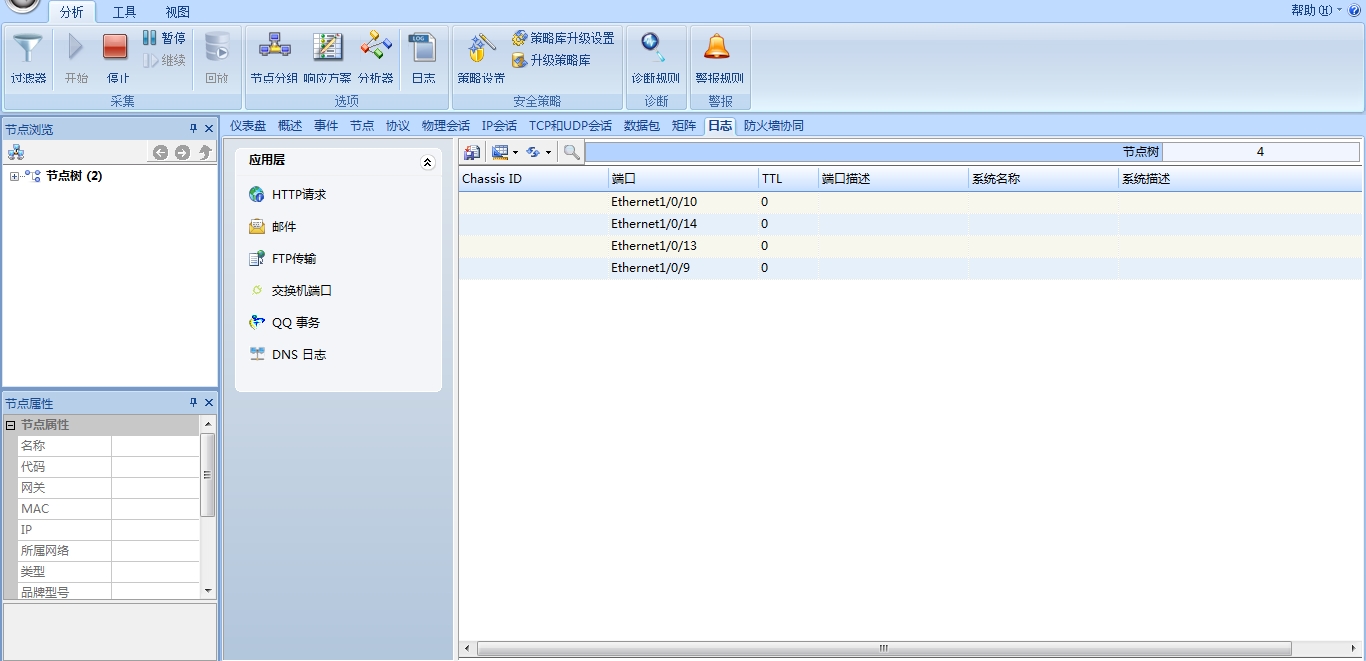
Task: Click the red 停止 stop button
Action: pos(116,58)
